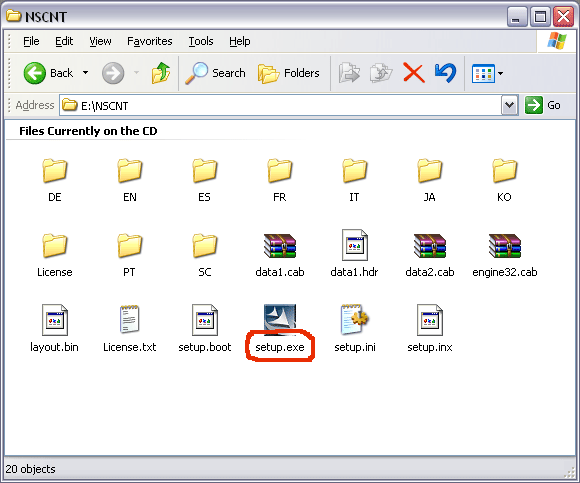Close the NSCNT window
The width and height of the screenshot is (580, 483).
563,17
